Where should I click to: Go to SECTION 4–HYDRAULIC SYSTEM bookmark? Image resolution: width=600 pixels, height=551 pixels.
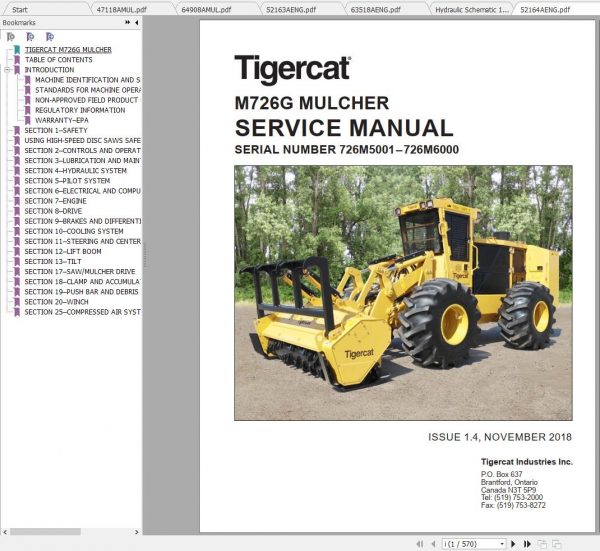[x=75, y=171]
